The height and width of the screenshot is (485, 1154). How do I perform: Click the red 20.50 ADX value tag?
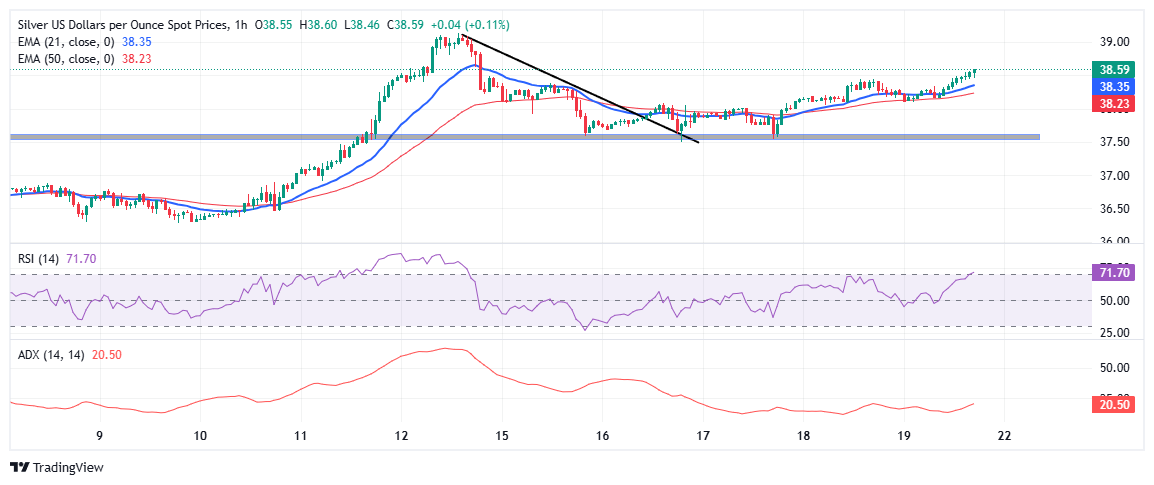[1114, 403]
